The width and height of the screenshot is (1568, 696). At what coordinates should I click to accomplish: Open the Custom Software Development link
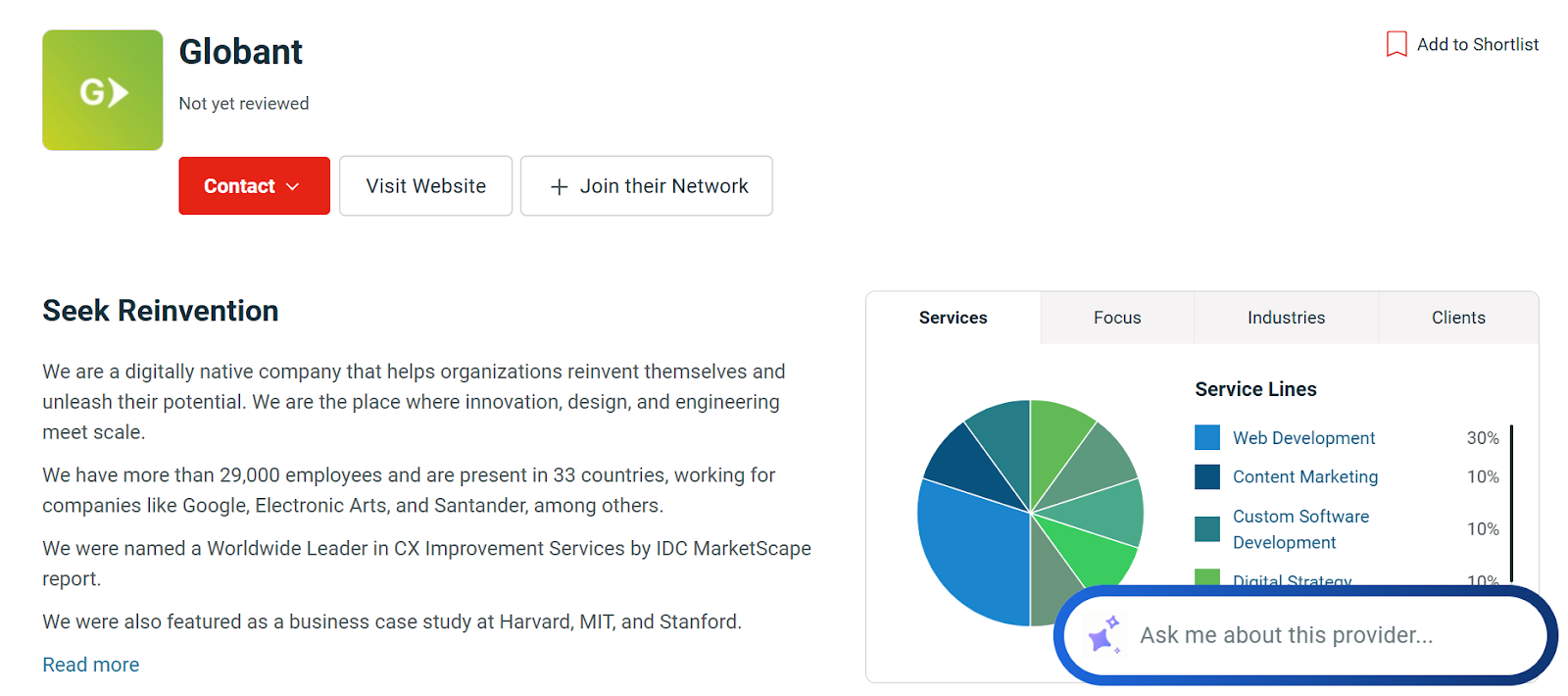point(1300,529)
